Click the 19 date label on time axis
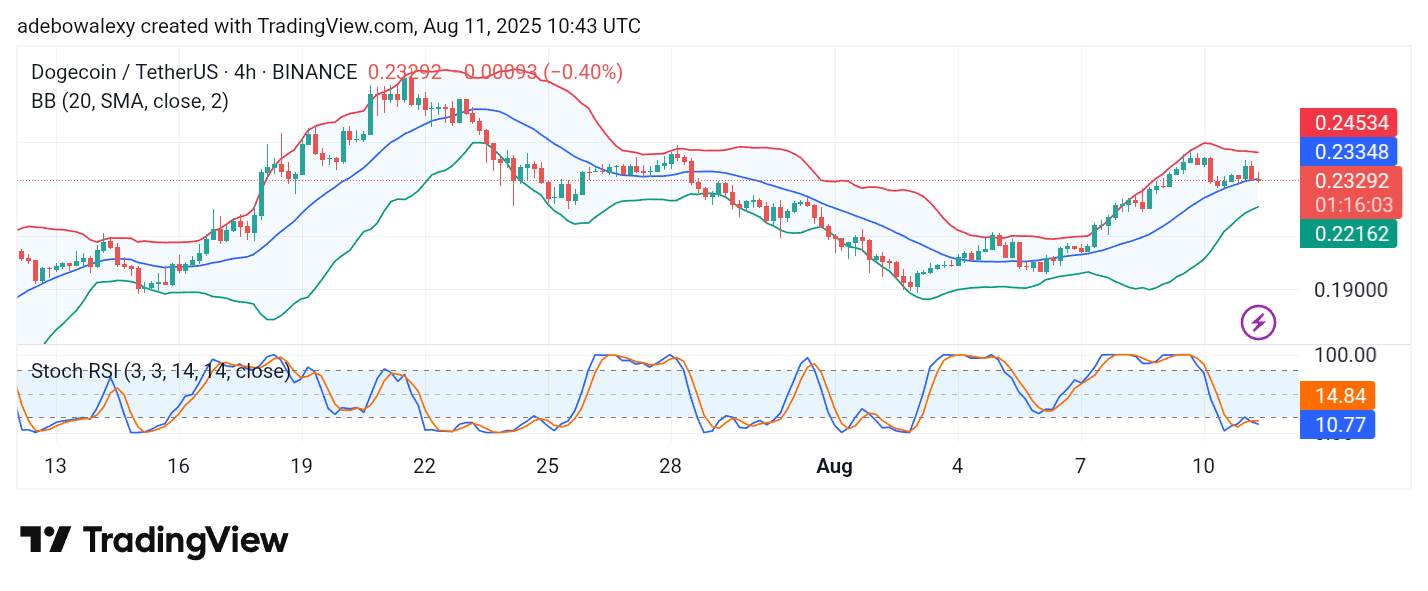The width and height of the screenshot is (1428, 591). 301,466
